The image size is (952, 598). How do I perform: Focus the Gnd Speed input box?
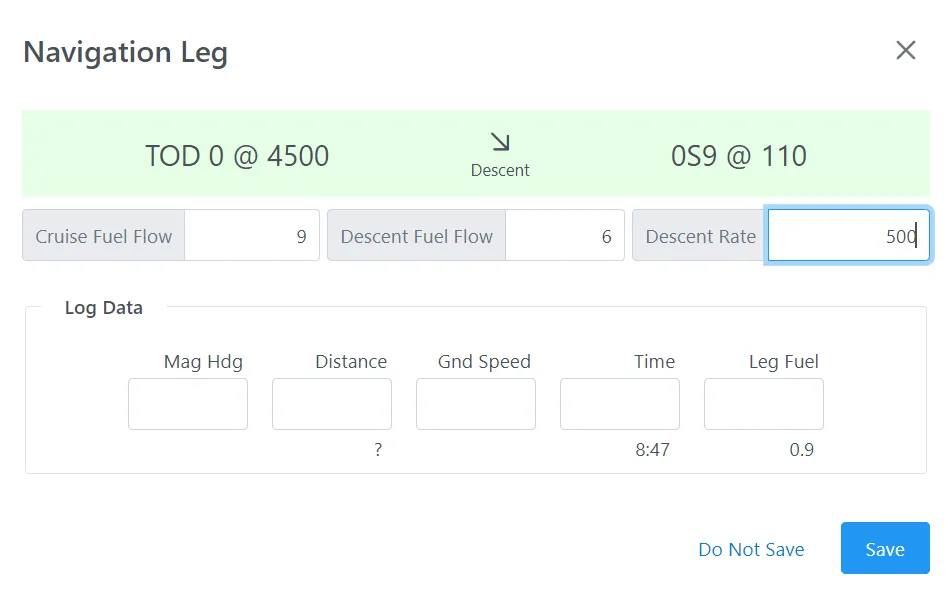[476, 404]
